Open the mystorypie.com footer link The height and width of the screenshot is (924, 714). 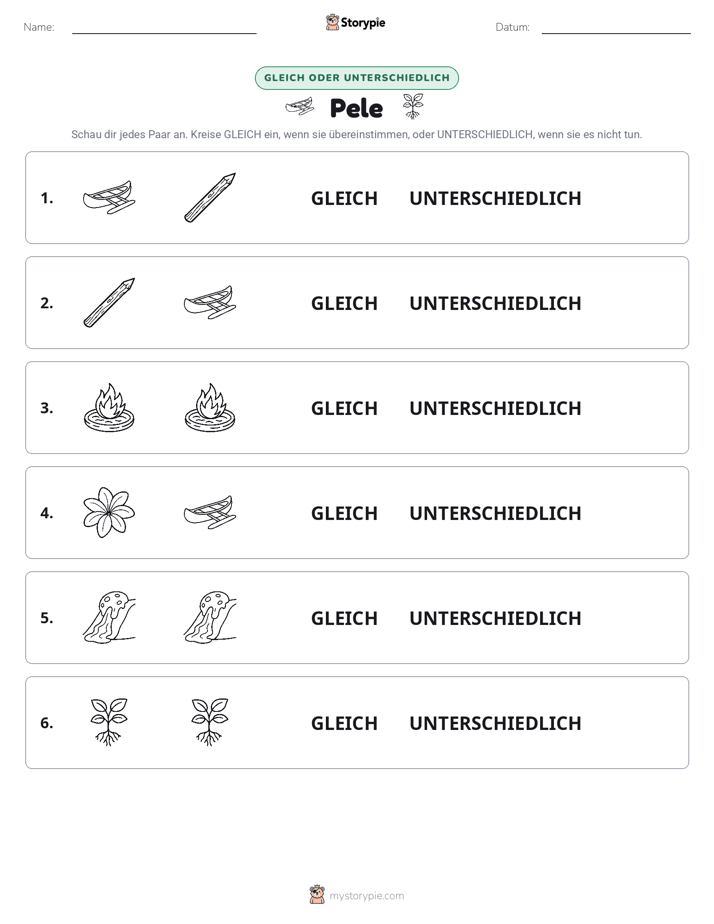tap(366, 896)
